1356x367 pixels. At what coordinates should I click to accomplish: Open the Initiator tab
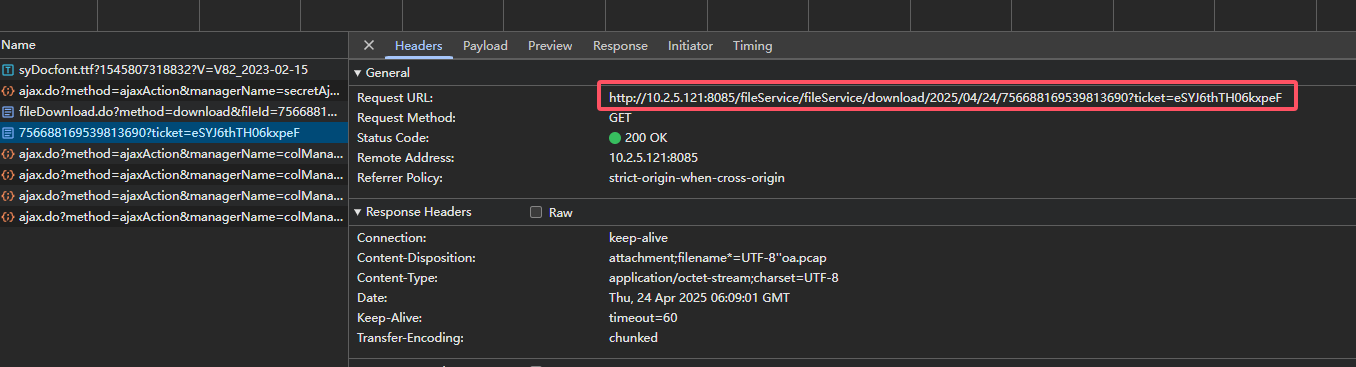(690, 46)
